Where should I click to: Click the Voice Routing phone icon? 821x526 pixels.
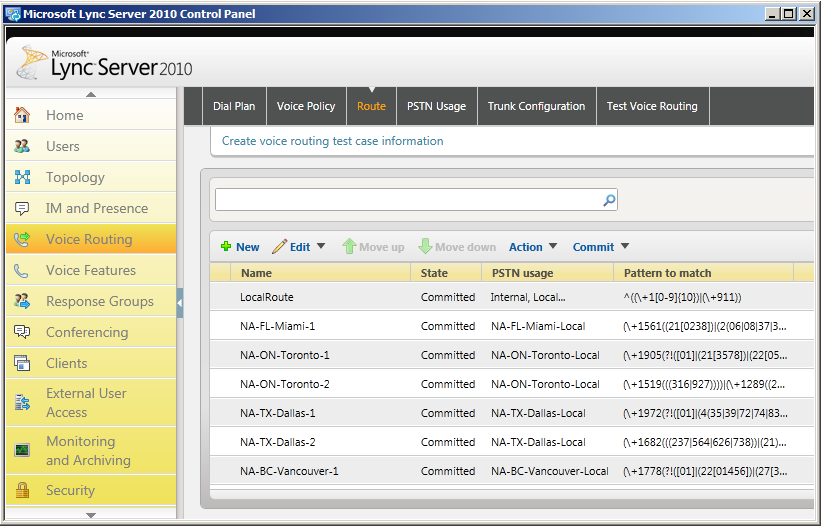pos(22,239)
